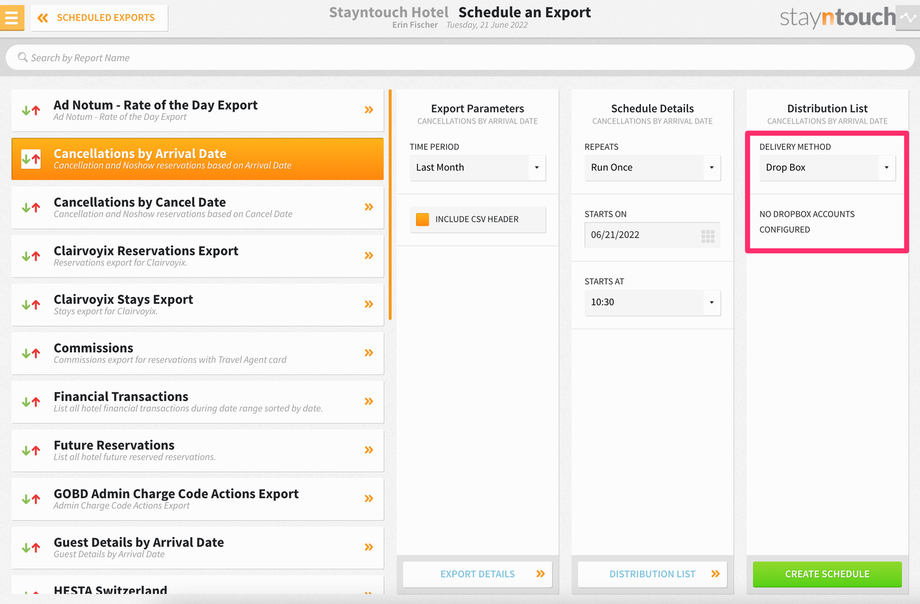Click export arrows icon for Financial Transactions
The height and width of the screenshot is (604, 920).
[31, 402]
